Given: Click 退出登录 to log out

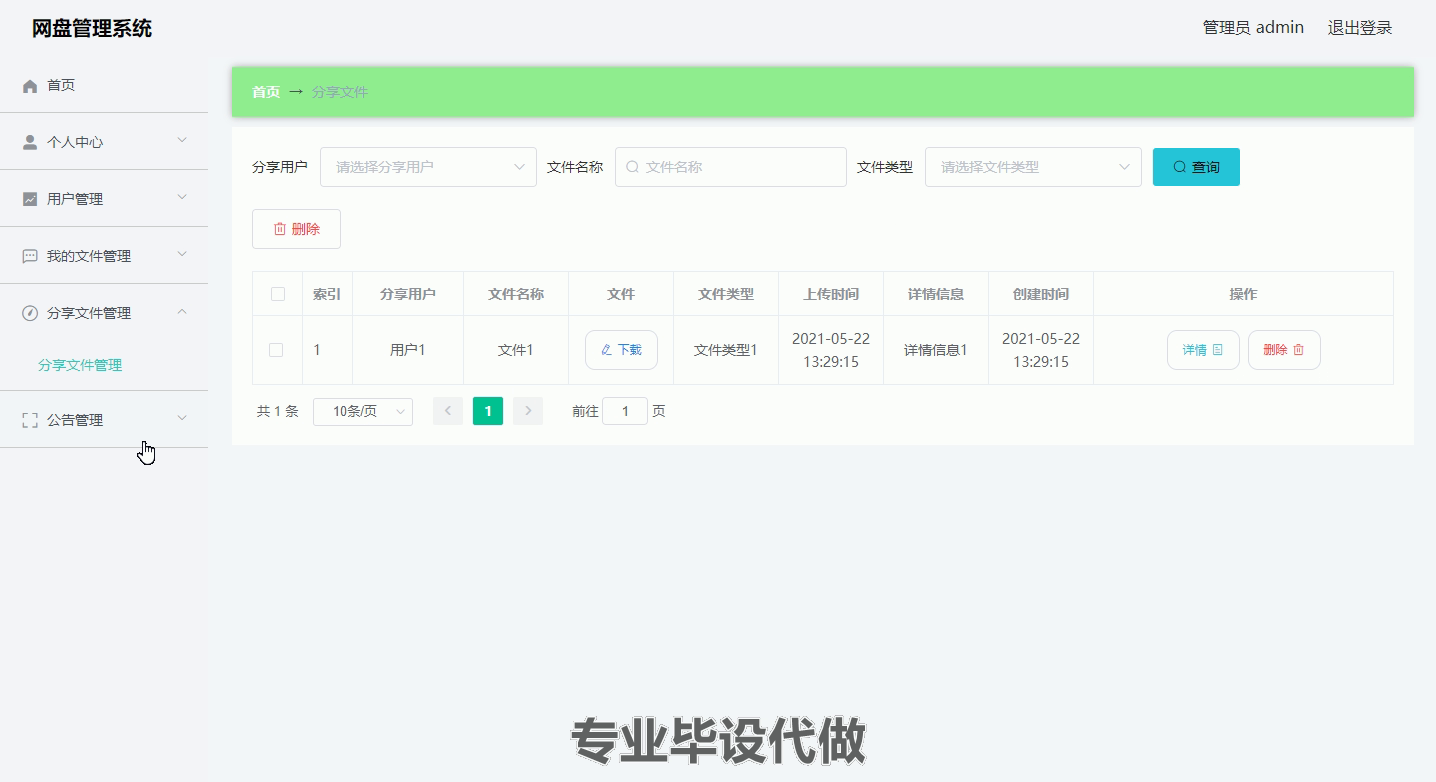Looking at the screenshot, I should [x=1360, y=28].
